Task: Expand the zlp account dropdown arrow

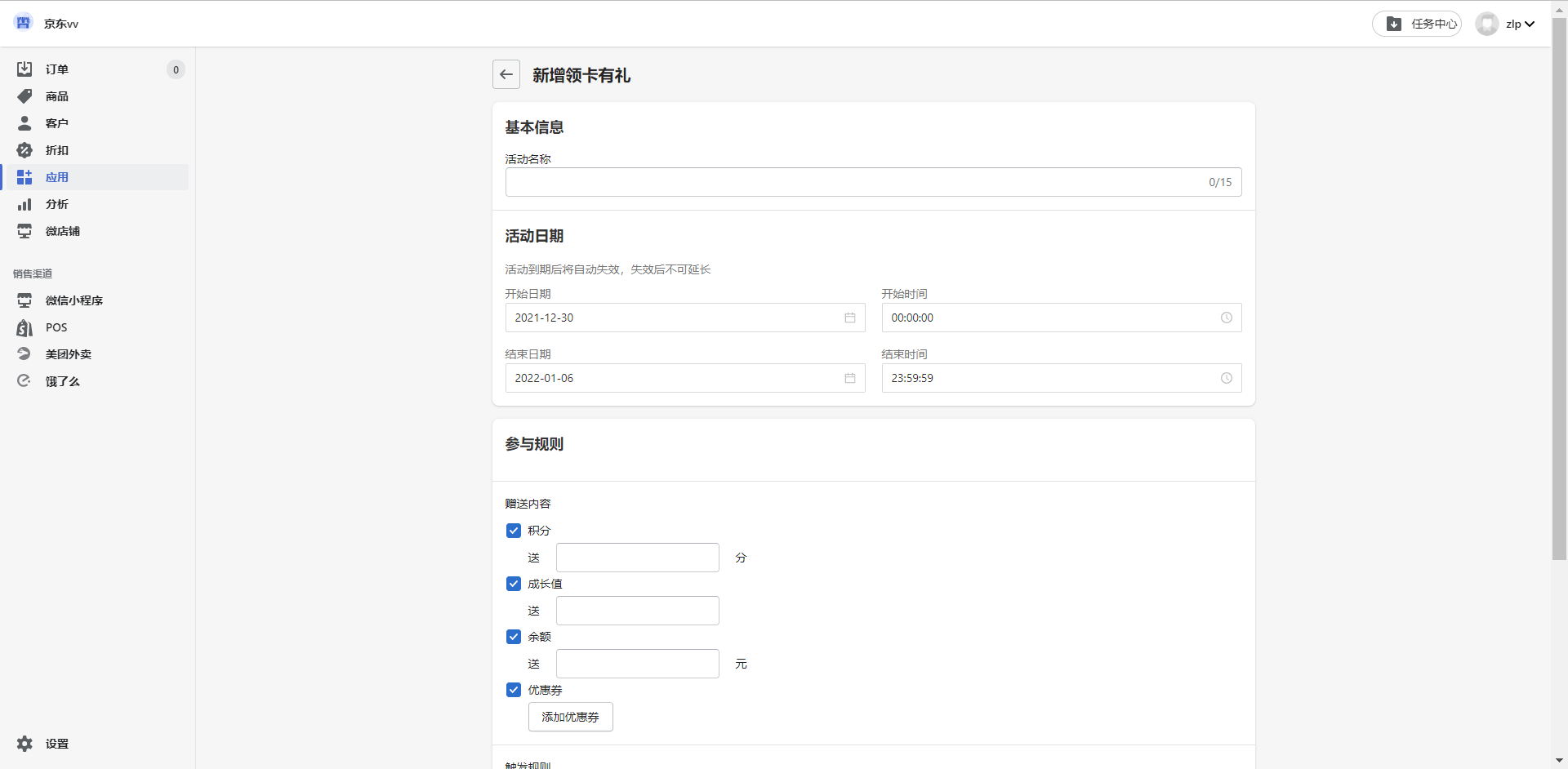Action: pos(1530,24)
